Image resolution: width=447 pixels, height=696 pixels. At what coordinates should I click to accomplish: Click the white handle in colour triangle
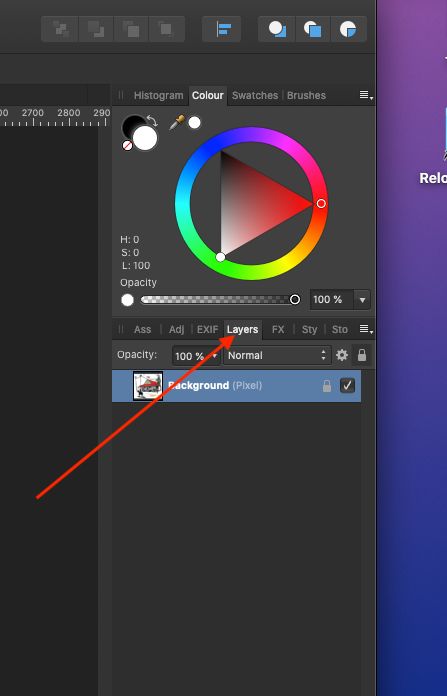[220, 257]
